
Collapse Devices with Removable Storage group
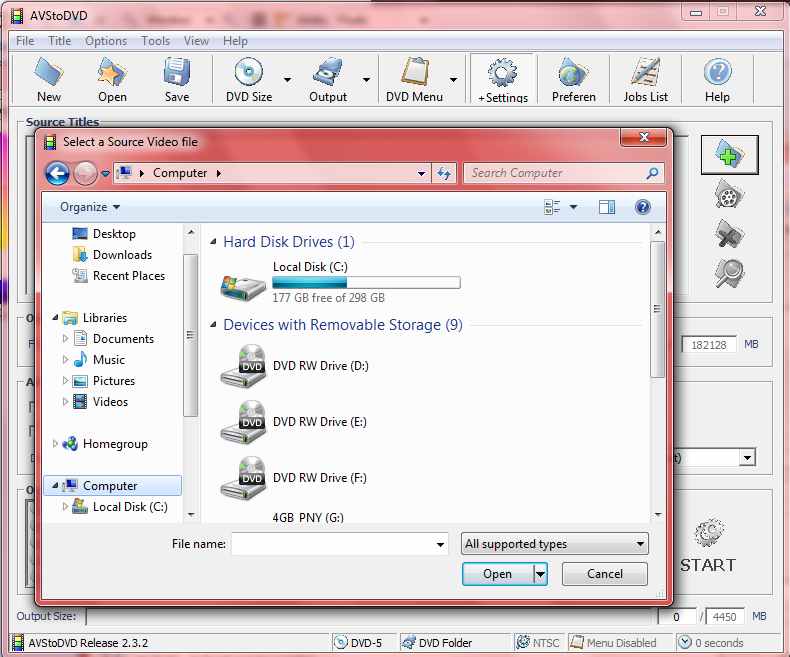tap(213, 325)
